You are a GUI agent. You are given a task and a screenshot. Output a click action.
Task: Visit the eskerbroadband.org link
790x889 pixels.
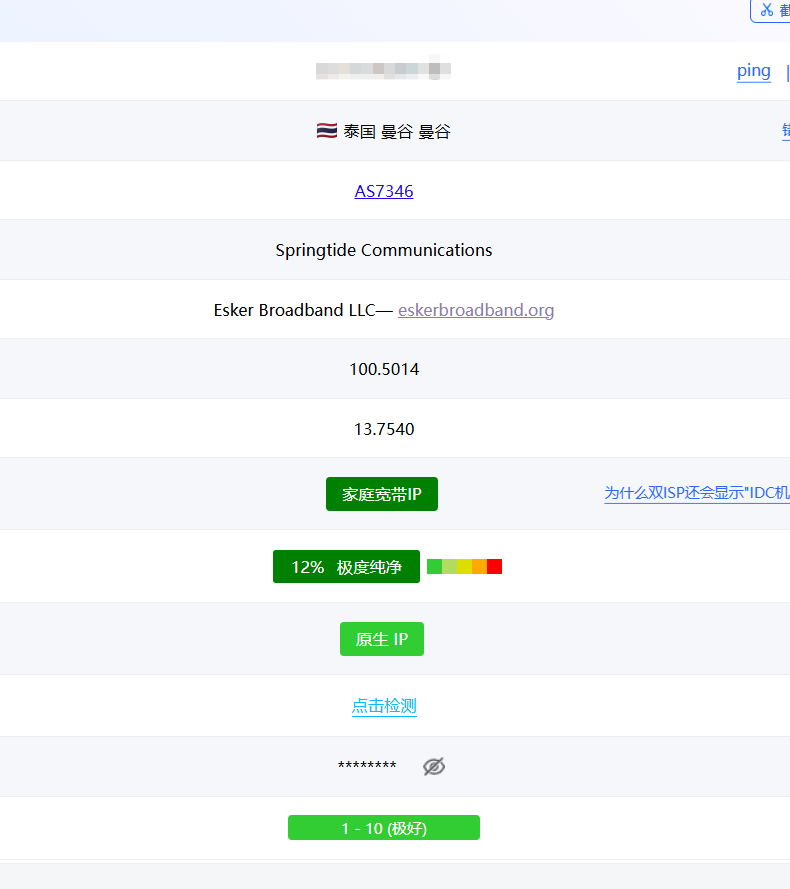tap(476, 310)
